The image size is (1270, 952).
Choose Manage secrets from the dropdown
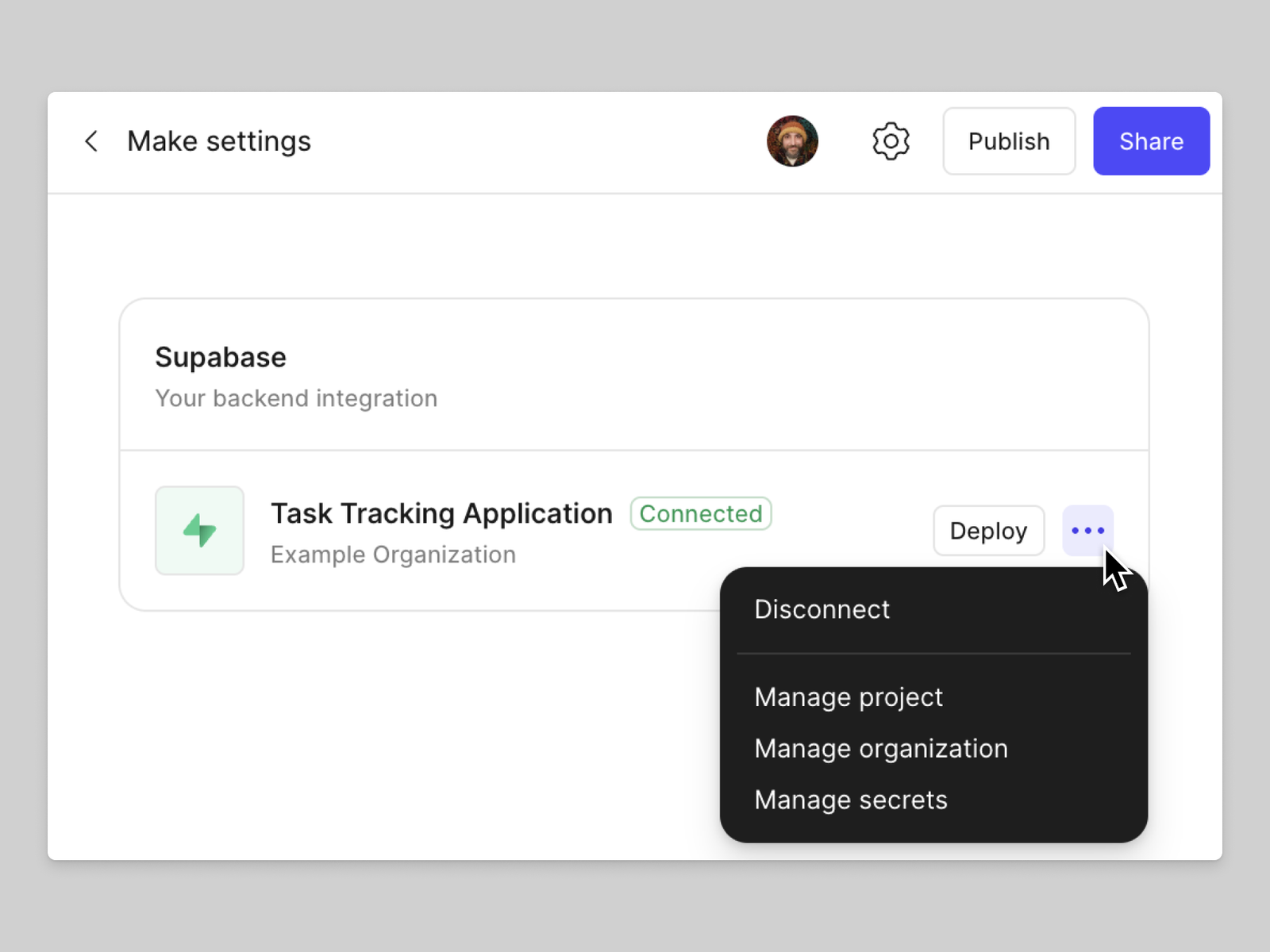tap(851, 800)
